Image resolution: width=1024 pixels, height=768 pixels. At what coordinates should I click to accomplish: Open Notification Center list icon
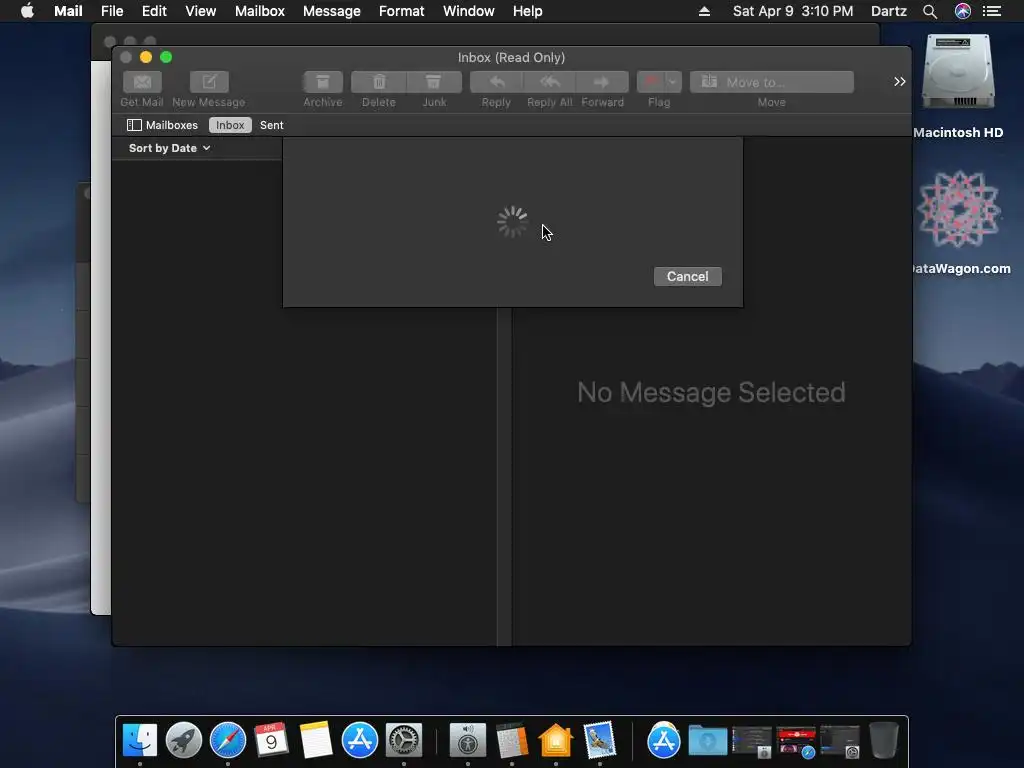click(x=992, y=11)
